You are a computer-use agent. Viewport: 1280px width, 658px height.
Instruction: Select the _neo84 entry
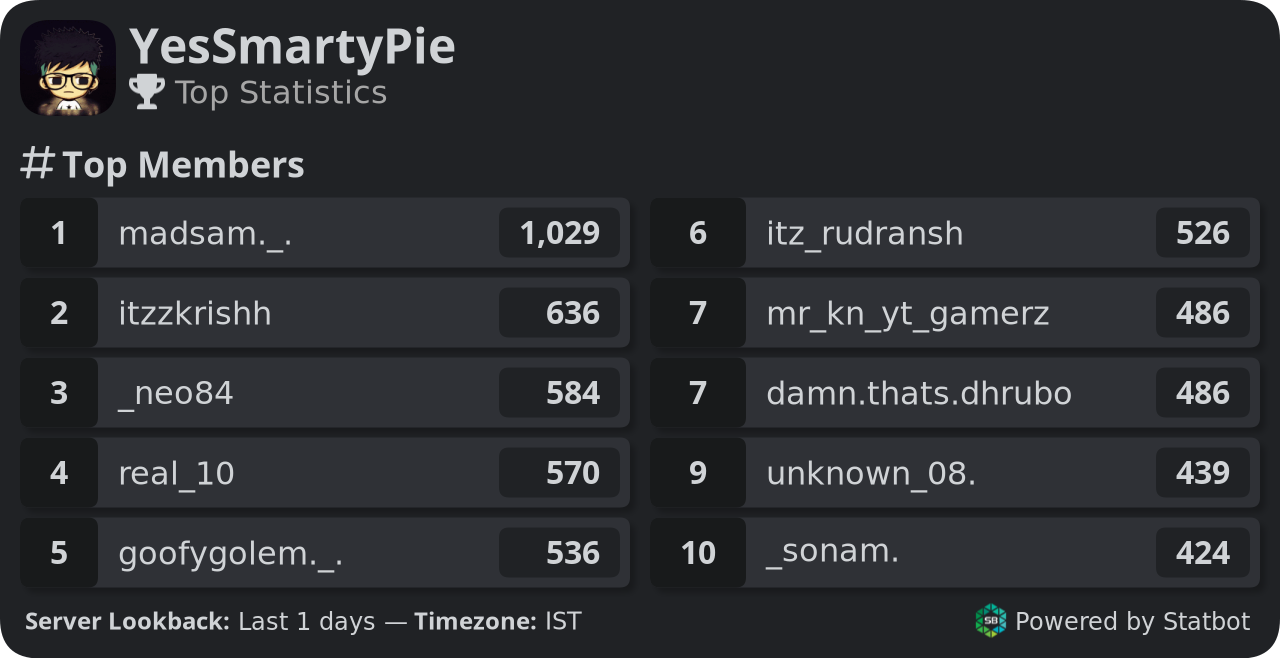pyautogui.click(x=325, y=393)
